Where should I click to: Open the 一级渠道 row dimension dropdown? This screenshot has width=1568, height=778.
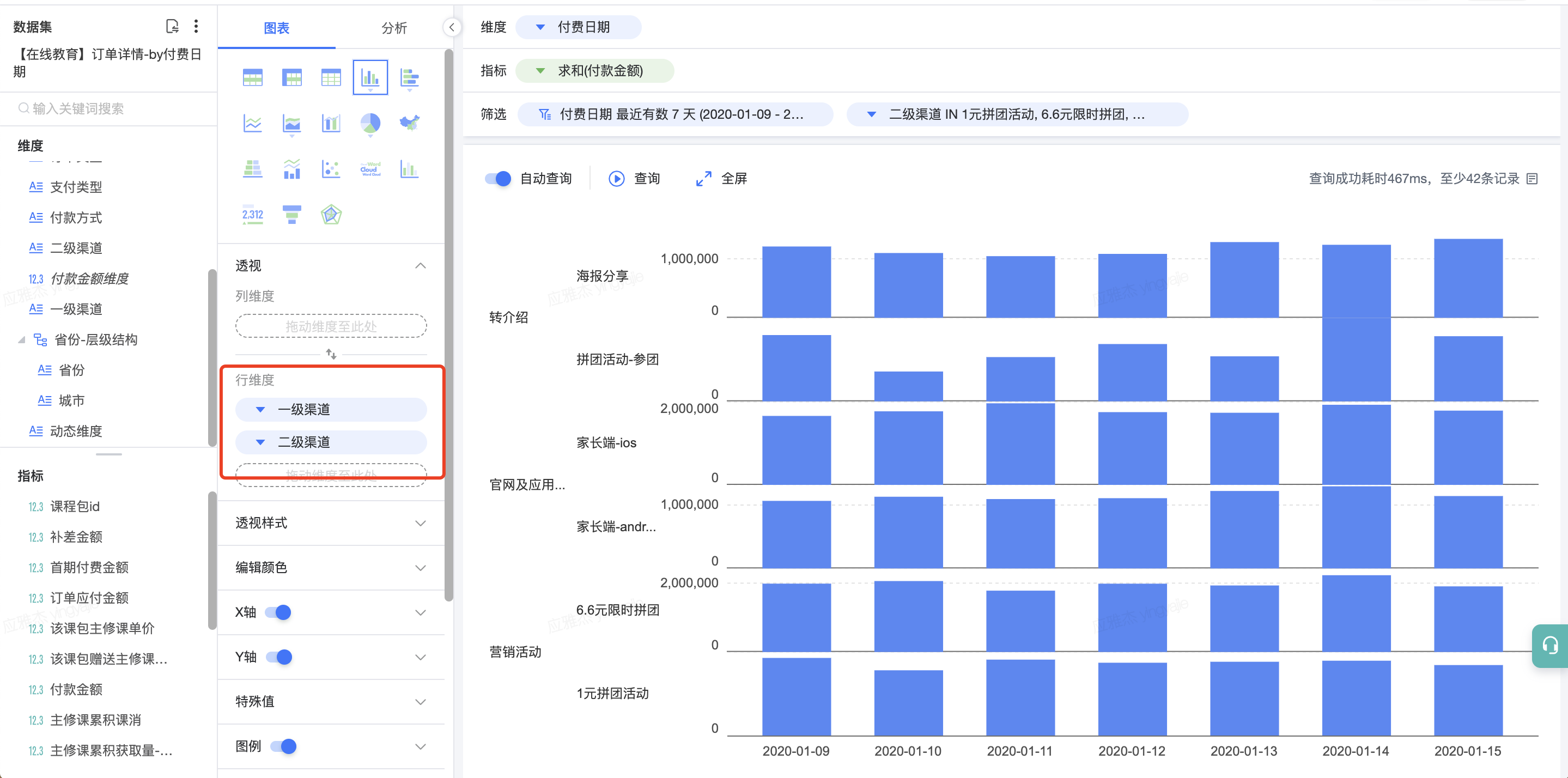pyautogui.click(x=260, y=409)
